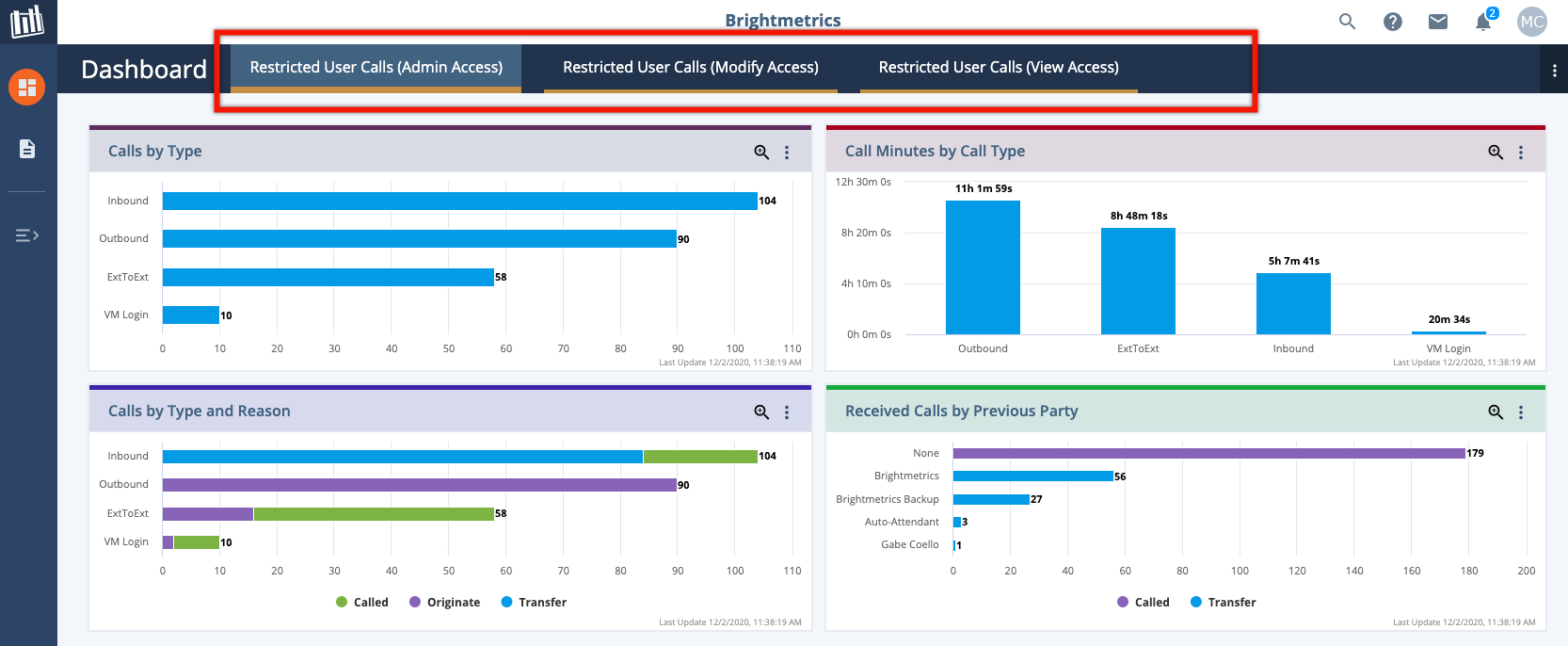Click the 5h 7m 41s value label
1568x646 pixels.
[1294, 261]
